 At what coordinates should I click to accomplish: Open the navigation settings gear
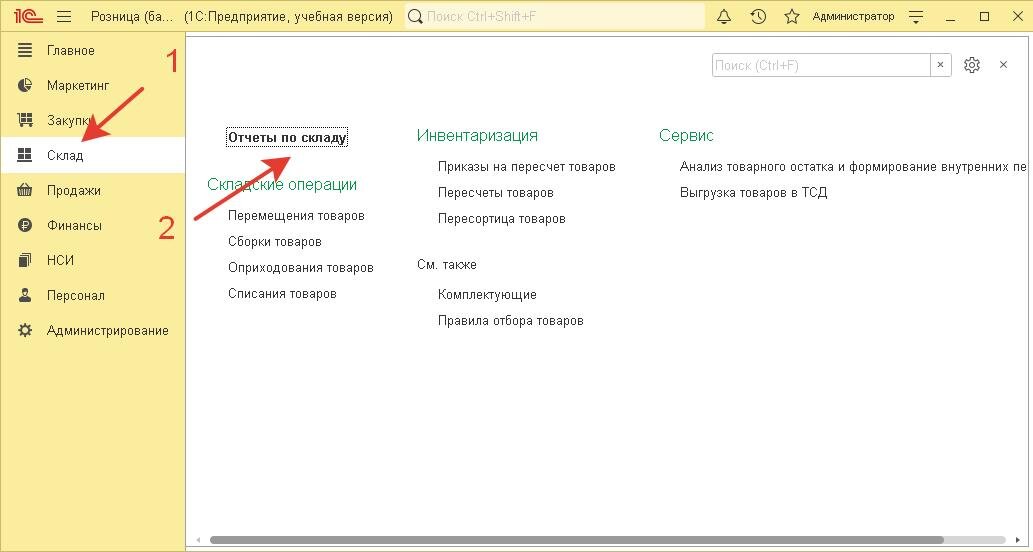[x=972, y=65]
